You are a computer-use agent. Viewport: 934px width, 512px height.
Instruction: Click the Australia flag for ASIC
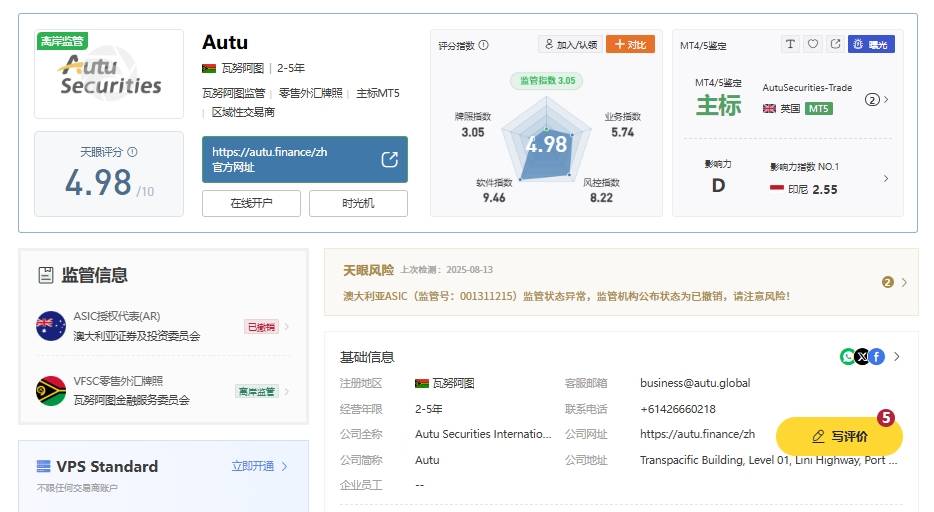click(51, 326)
